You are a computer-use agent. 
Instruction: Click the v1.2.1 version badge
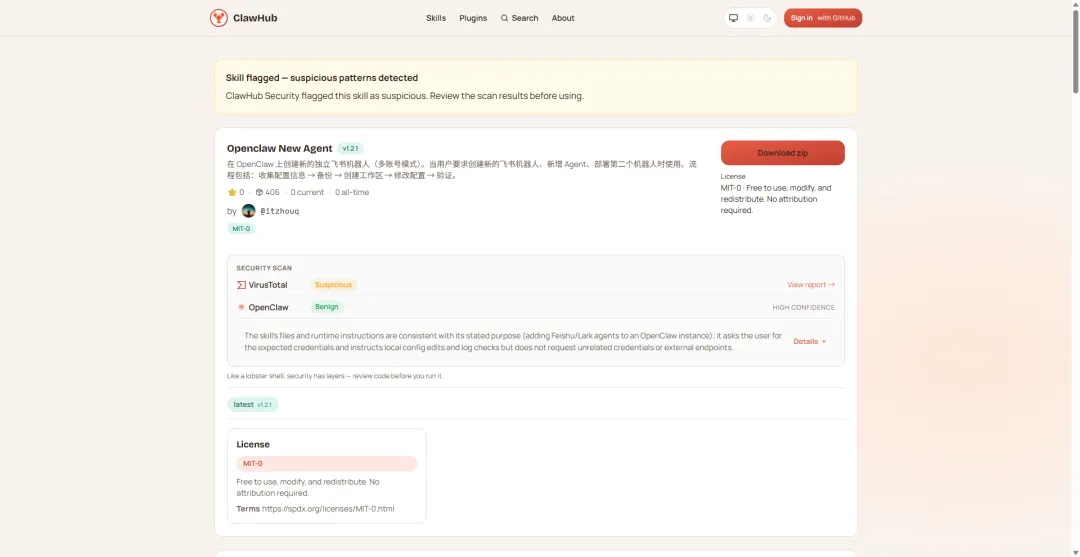[x=351, y=149]
